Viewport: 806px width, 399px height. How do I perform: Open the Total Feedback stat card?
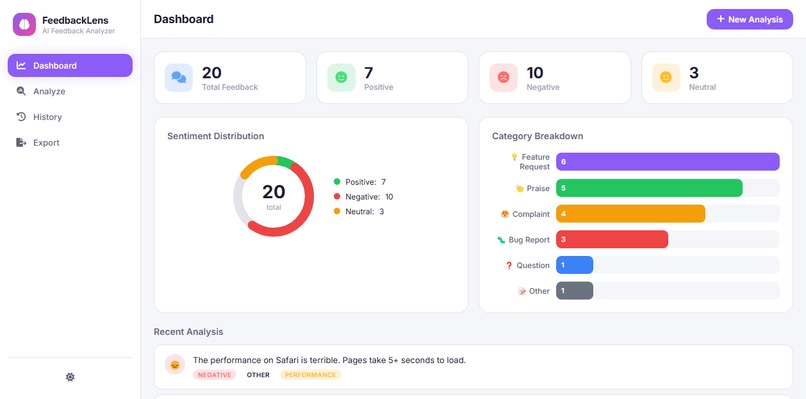tap(230, 78)
